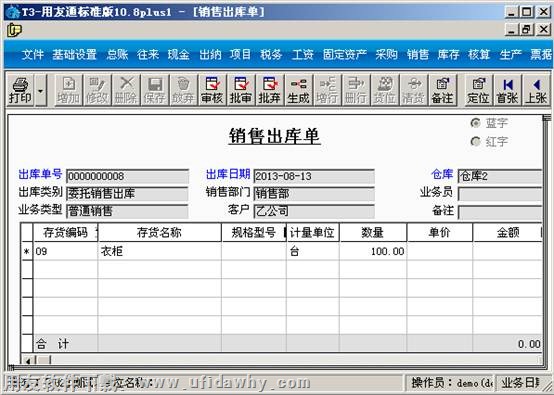
Task: Click the 清货 clear goods icon
Action: click(x=413, y=90)
